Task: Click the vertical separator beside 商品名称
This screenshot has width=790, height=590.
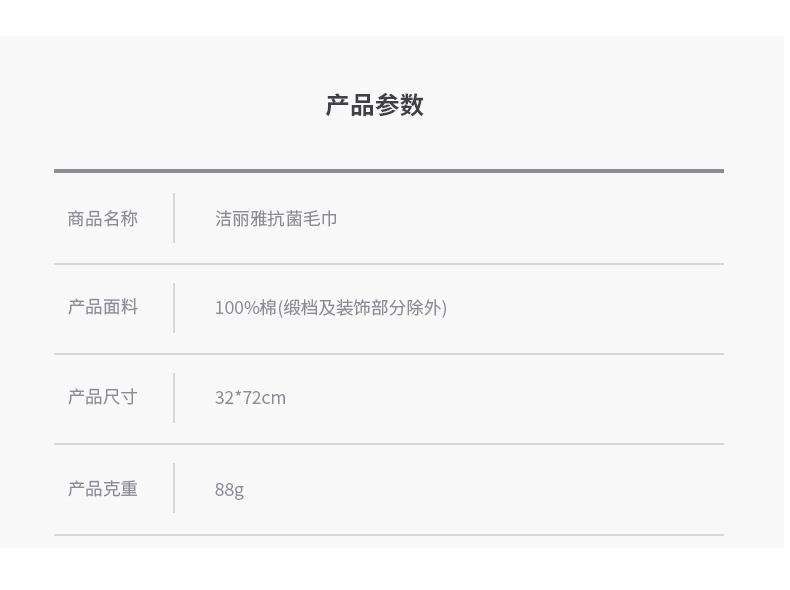Action: point(174,218)
